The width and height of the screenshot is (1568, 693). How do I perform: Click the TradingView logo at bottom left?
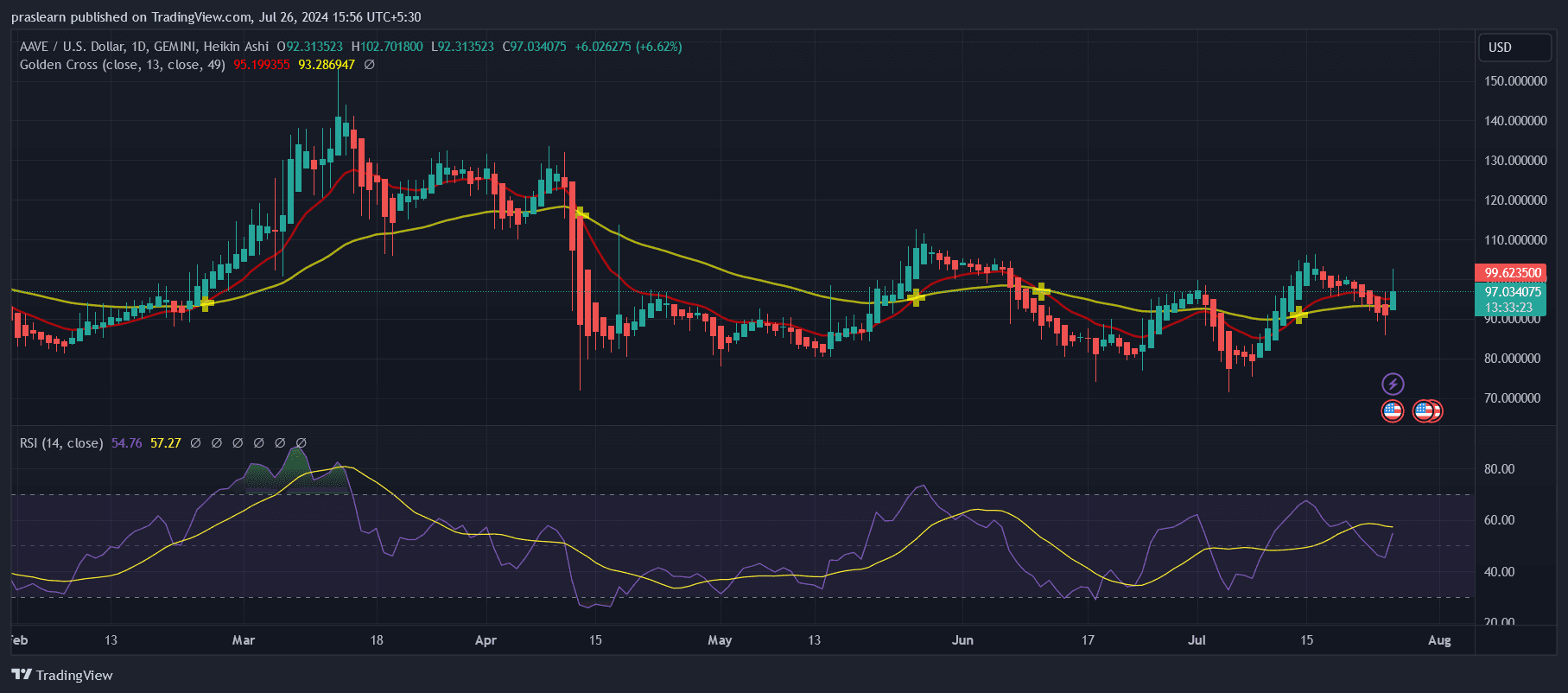(x=62, y=675)
